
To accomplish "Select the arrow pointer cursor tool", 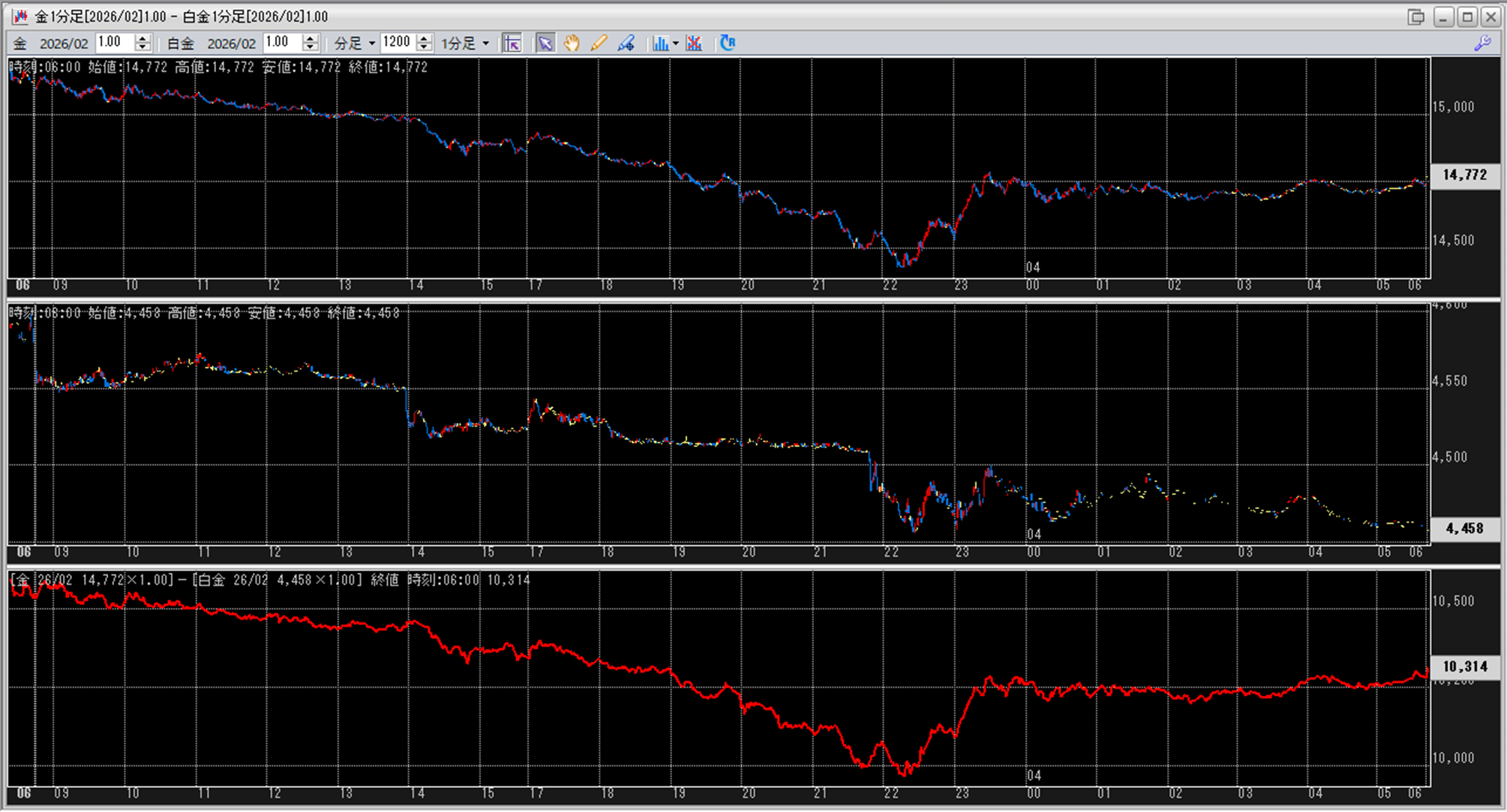I will coord(545,43).
